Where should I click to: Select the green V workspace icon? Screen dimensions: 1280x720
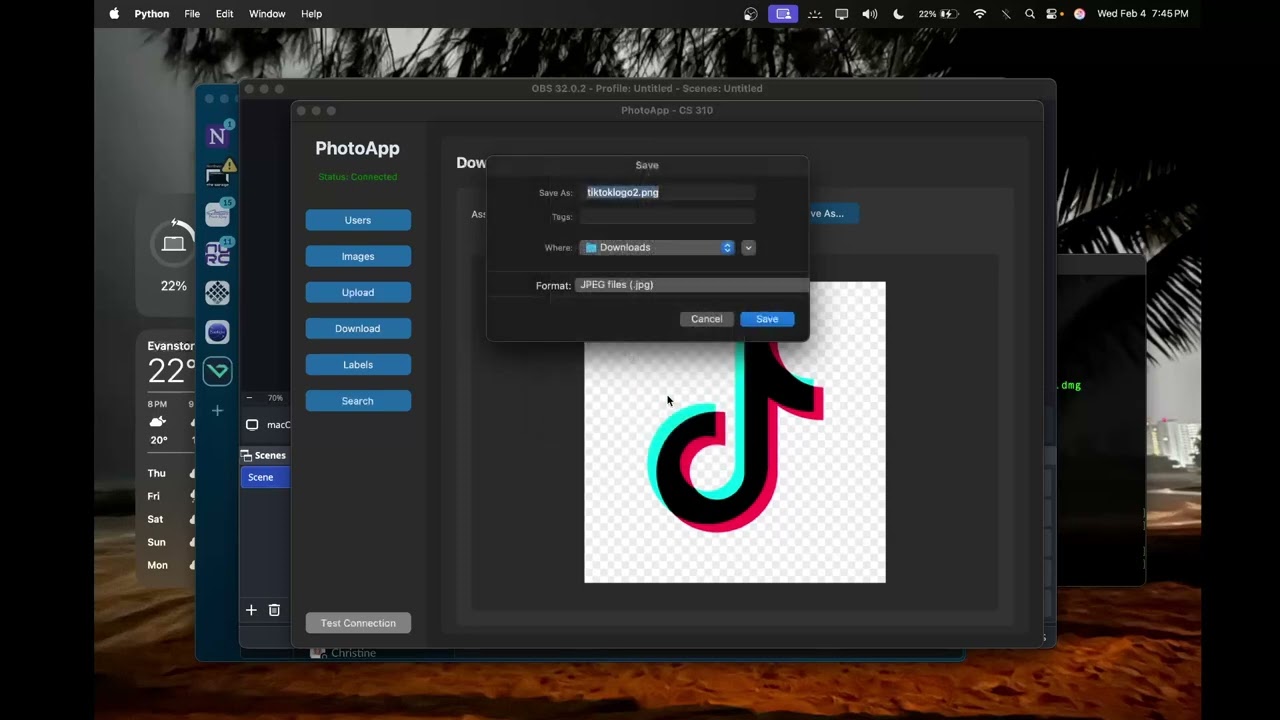217,371
